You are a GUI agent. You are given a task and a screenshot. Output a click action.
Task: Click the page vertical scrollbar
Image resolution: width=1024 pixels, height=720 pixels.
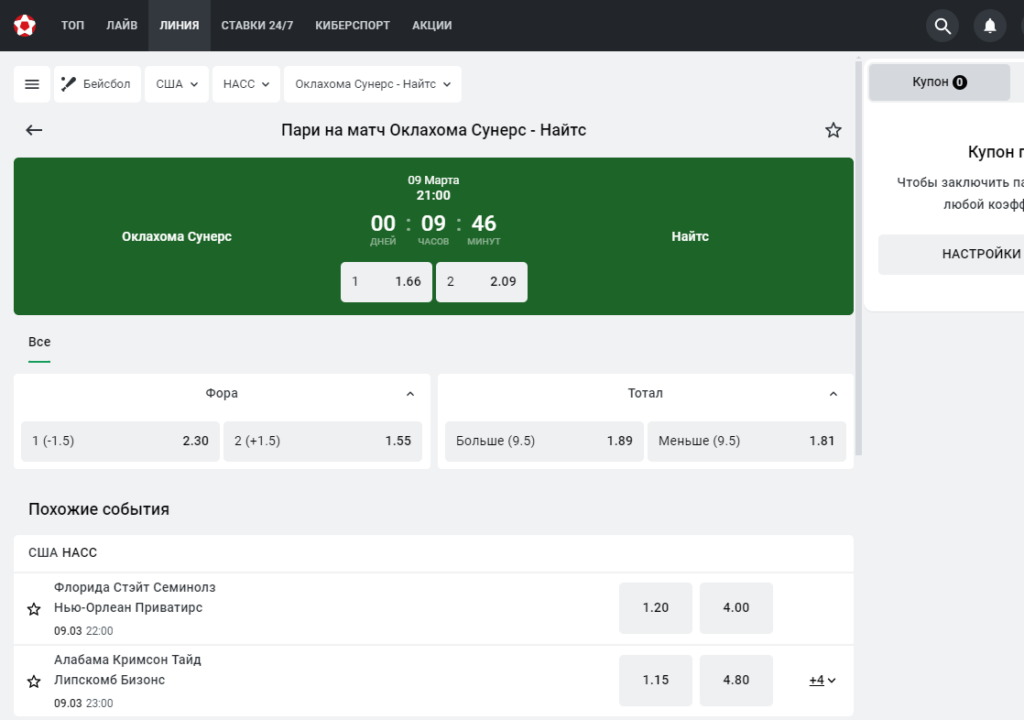point(858,256)
